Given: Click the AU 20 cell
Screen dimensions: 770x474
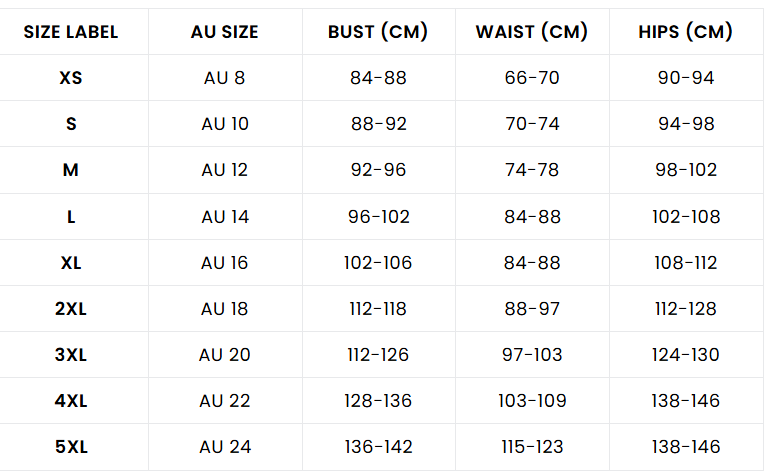Looking at the screenshot, I should click(x=224, y=355).
